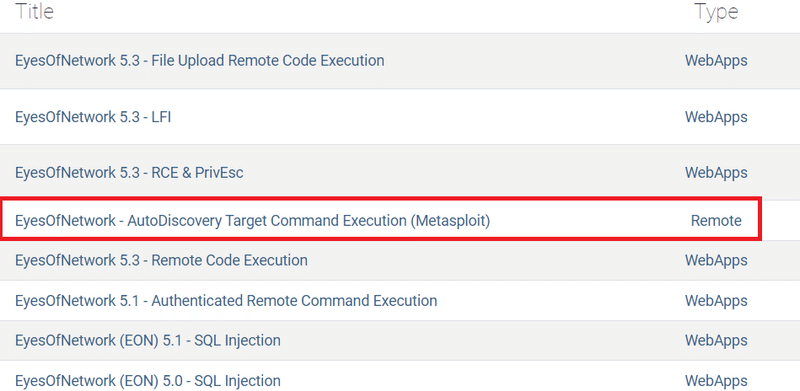Click the Remote type in the highlighted row

coord(716,221)
